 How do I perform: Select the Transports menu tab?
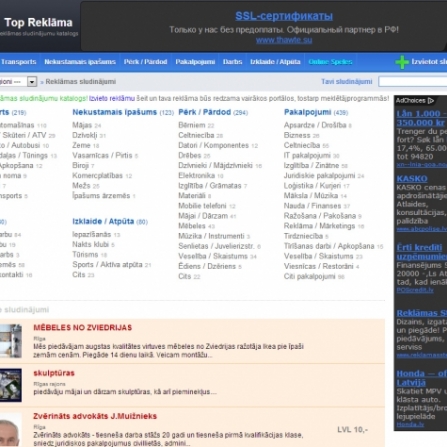tap(18, 62)
